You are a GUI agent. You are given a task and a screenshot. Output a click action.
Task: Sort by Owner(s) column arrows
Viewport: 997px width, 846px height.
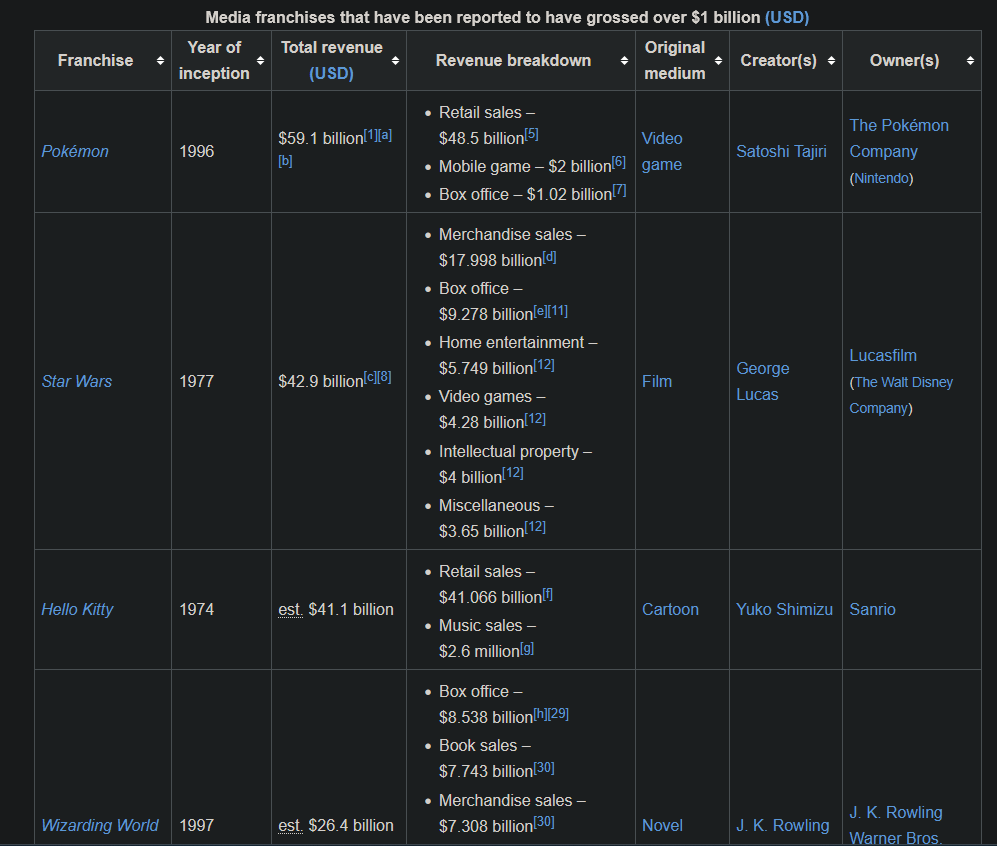pyautogui.click(x=970, y=60)
